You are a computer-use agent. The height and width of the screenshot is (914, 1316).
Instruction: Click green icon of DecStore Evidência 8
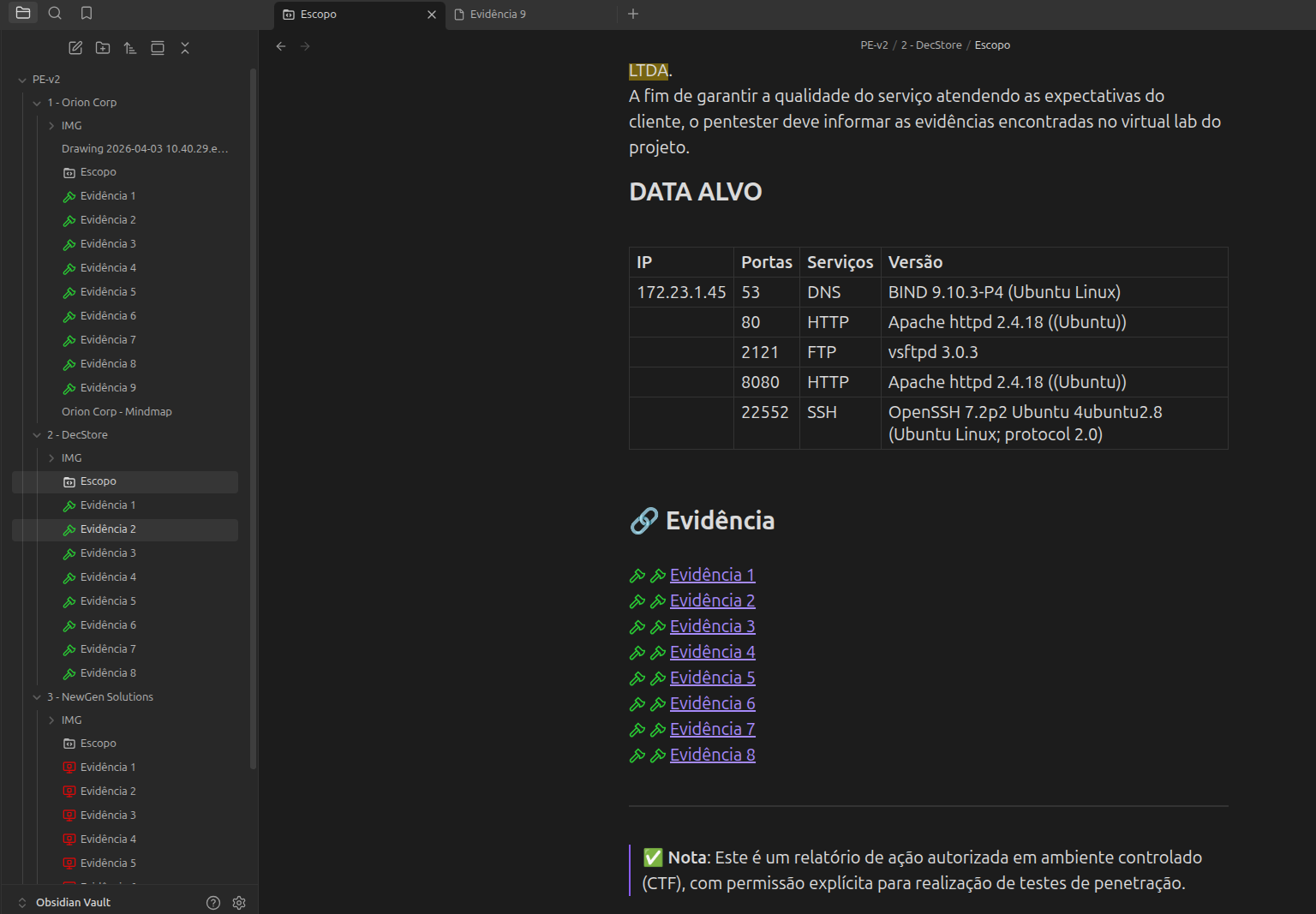[69, 674]
